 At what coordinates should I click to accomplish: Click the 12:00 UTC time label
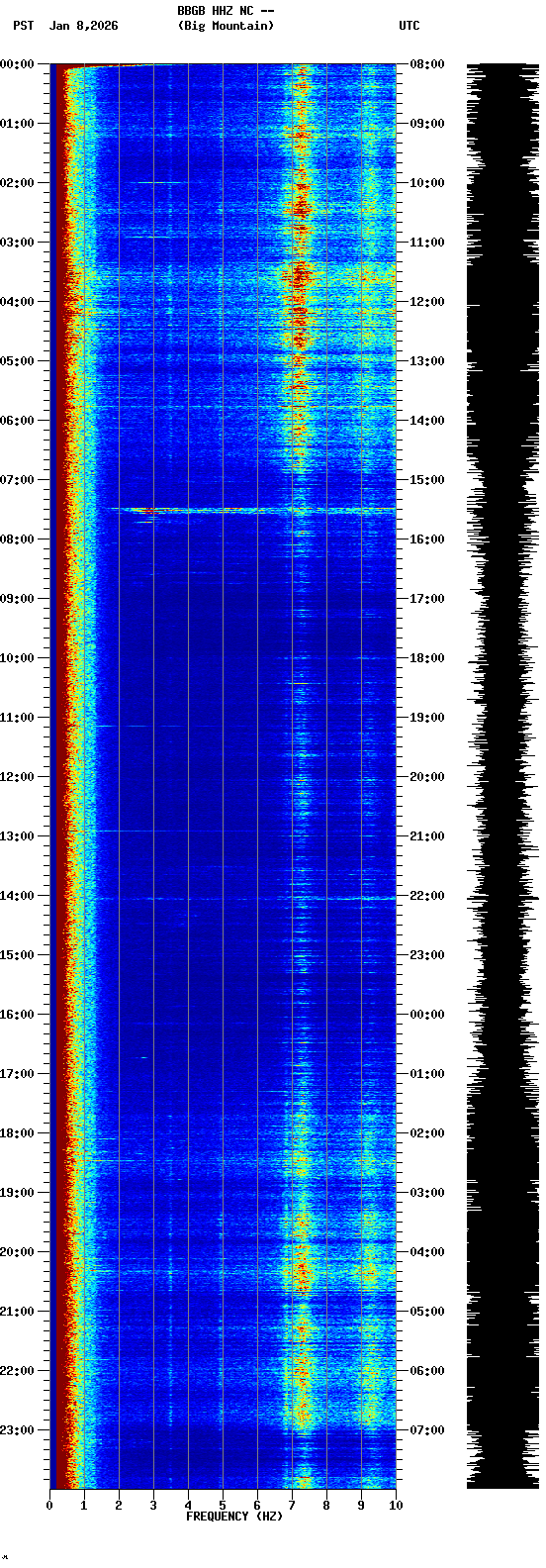pos(427,302)
